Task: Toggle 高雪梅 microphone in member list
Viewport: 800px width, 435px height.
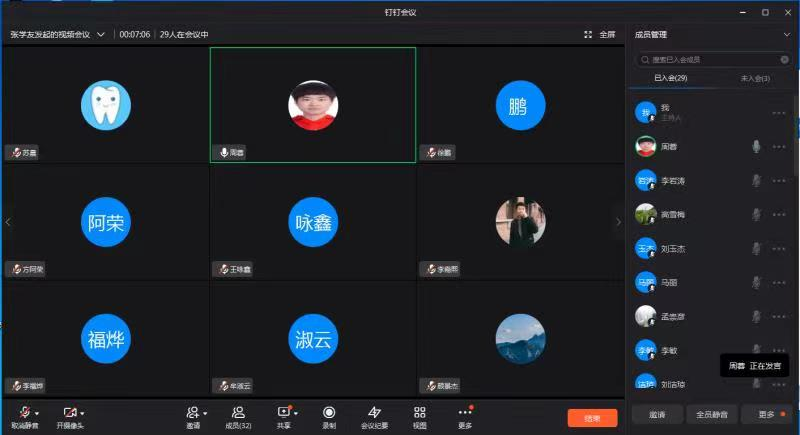Action: click(x=756, y=215)
